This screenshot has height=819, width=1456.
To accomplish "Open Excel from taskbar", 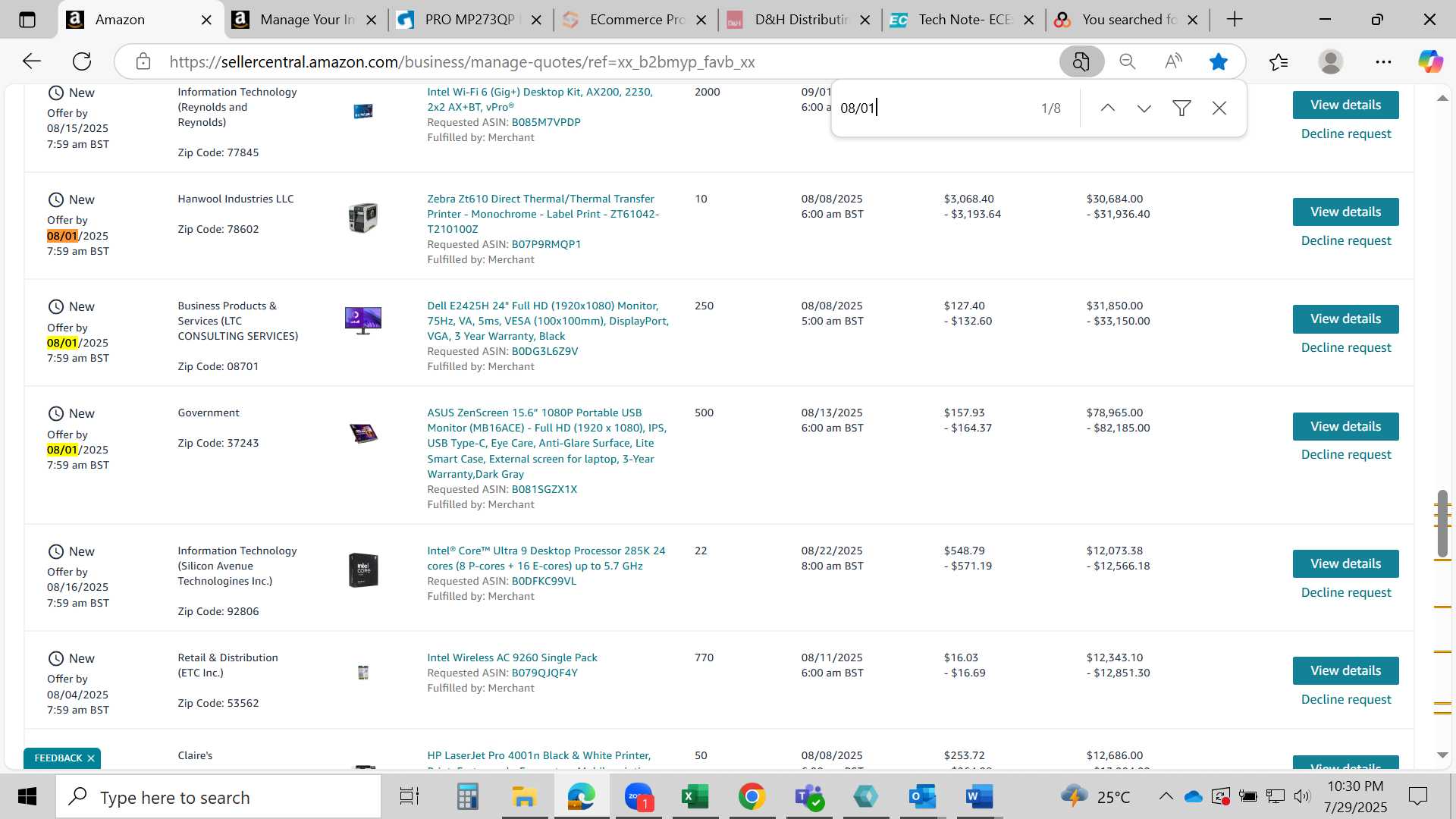I will point(695,797).
